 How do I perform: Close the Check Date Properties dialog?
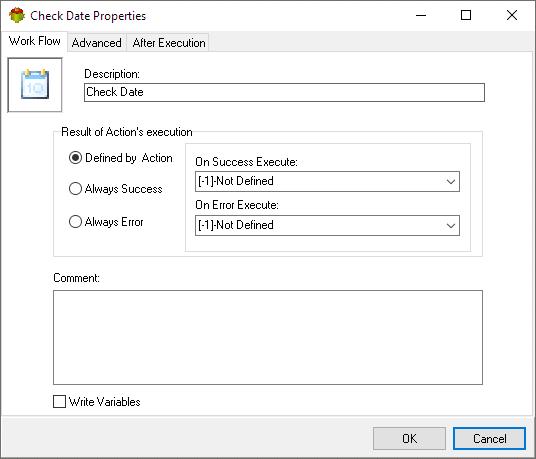tap(512, 15)
